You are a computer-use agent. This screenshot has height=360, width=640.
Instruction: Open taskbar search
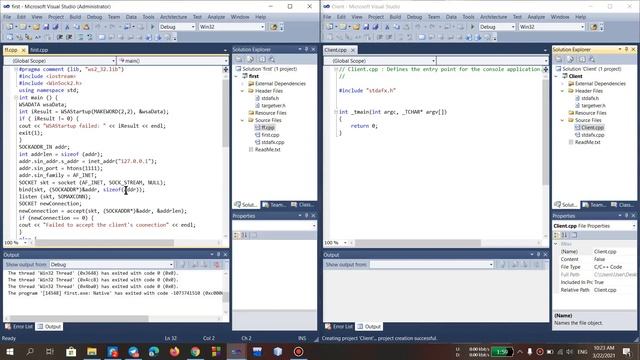30,351
